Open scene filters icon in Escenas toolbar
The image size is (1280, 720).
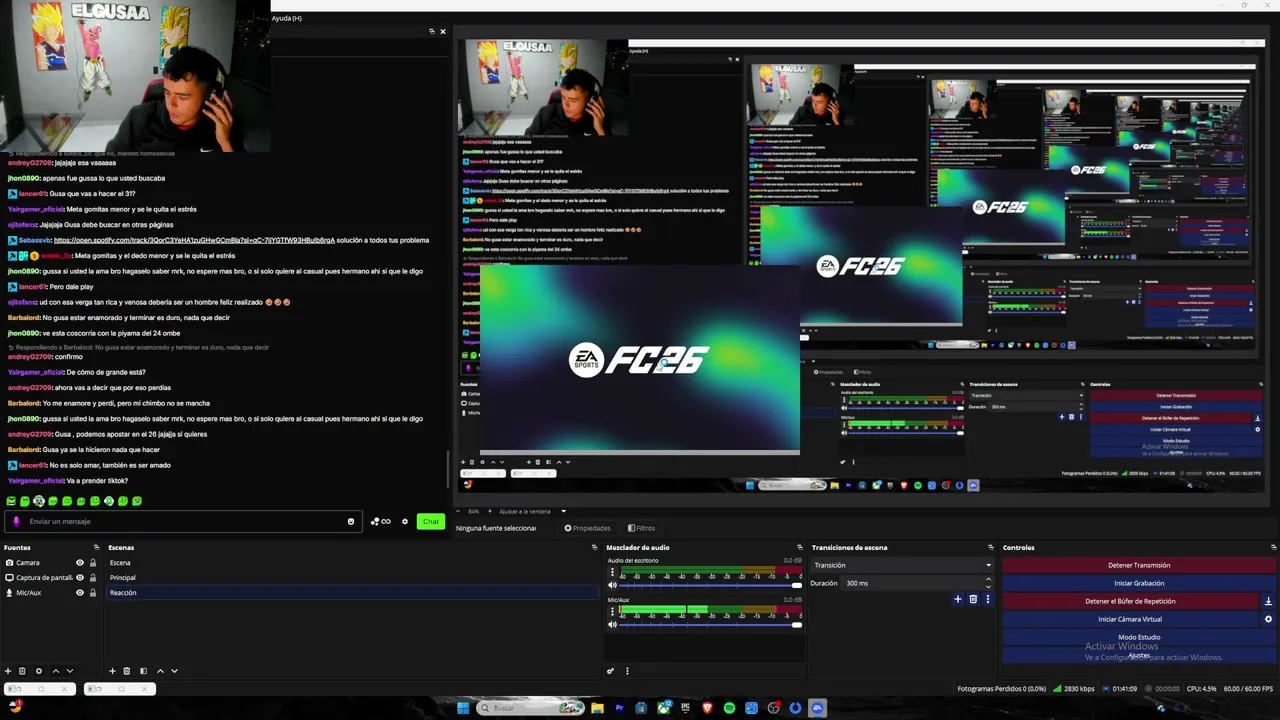coord(143,671)
